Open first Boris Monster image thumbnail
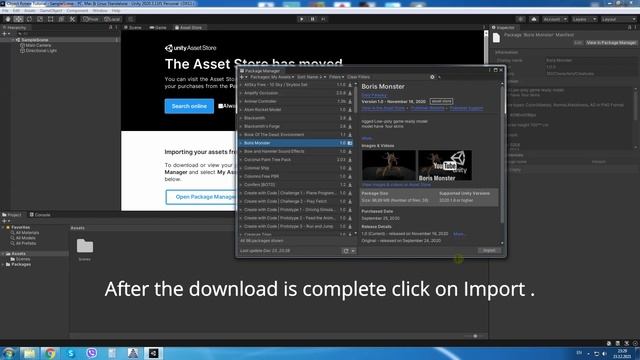Image resolution: width=640 pixels, height=360 pixels. point(389,165)
